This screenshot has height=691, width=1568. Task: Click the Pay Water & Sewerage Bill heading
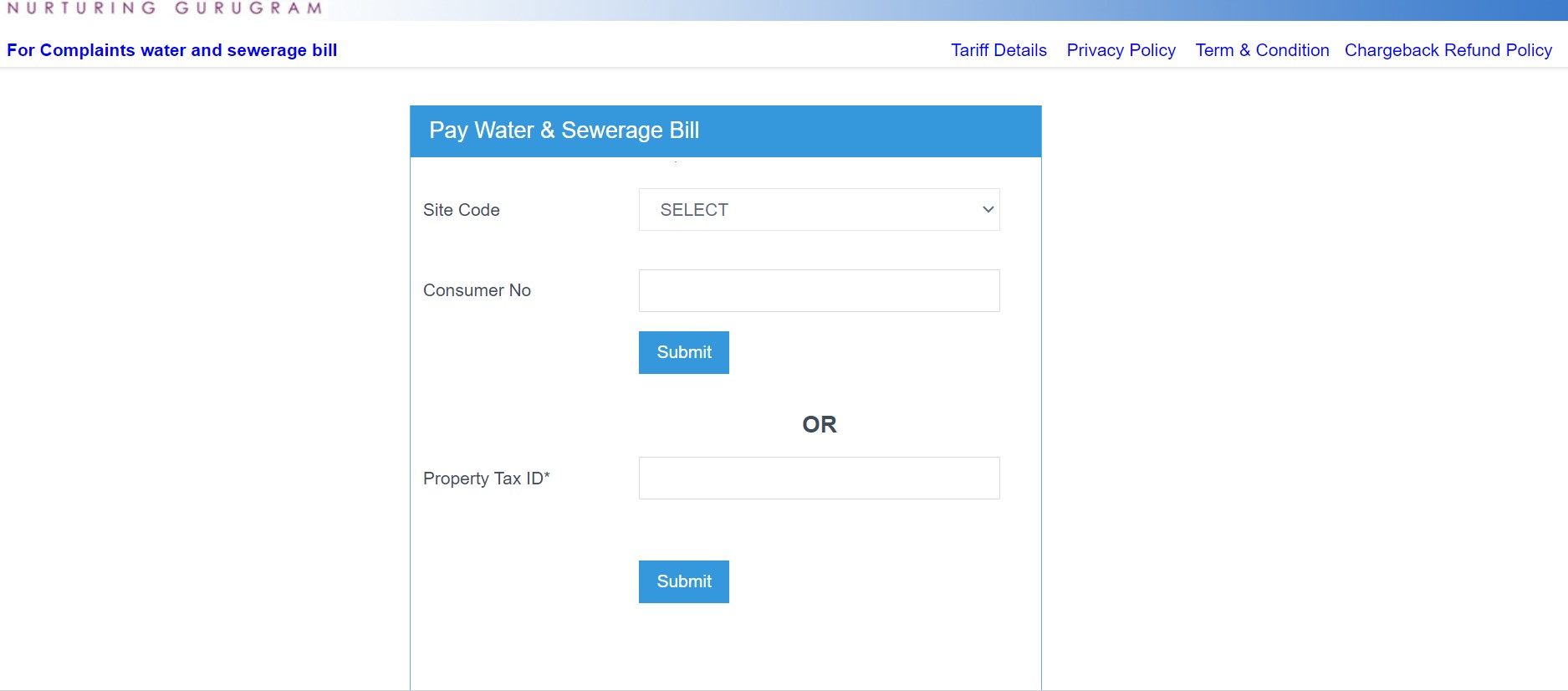click(564, 131)
